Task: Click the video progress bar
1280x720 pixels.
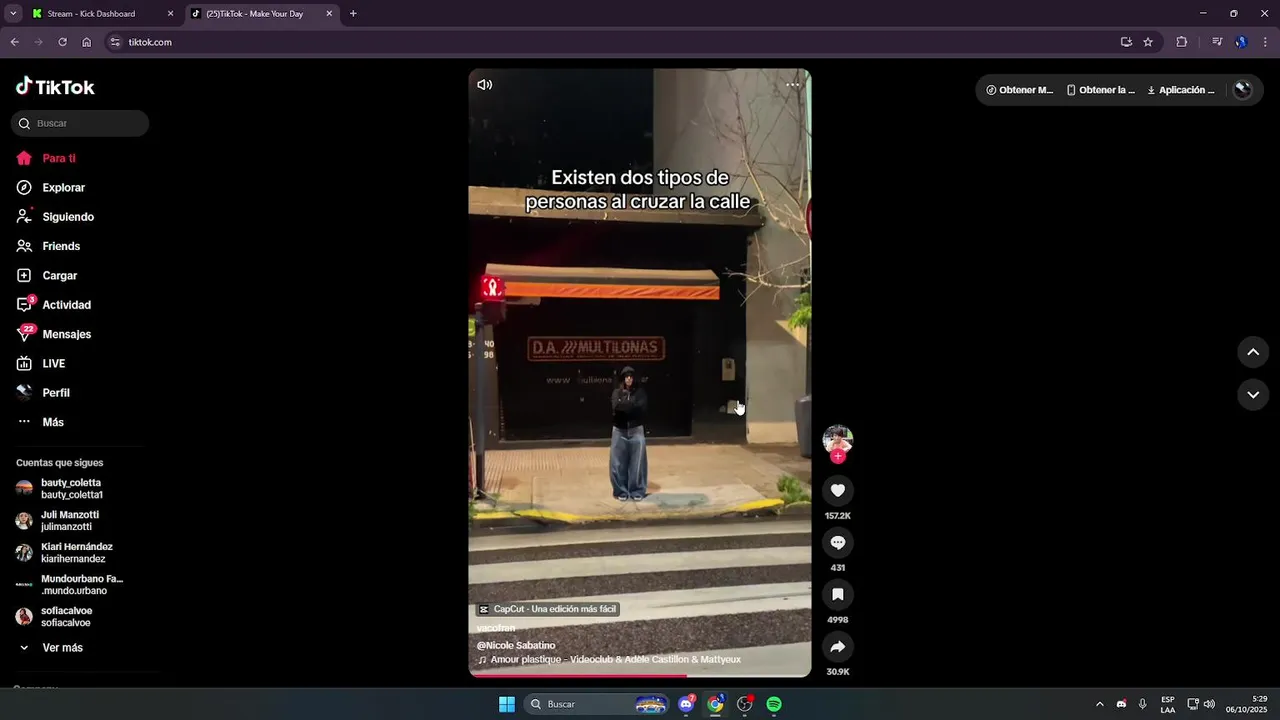Action: pos(640,675)
